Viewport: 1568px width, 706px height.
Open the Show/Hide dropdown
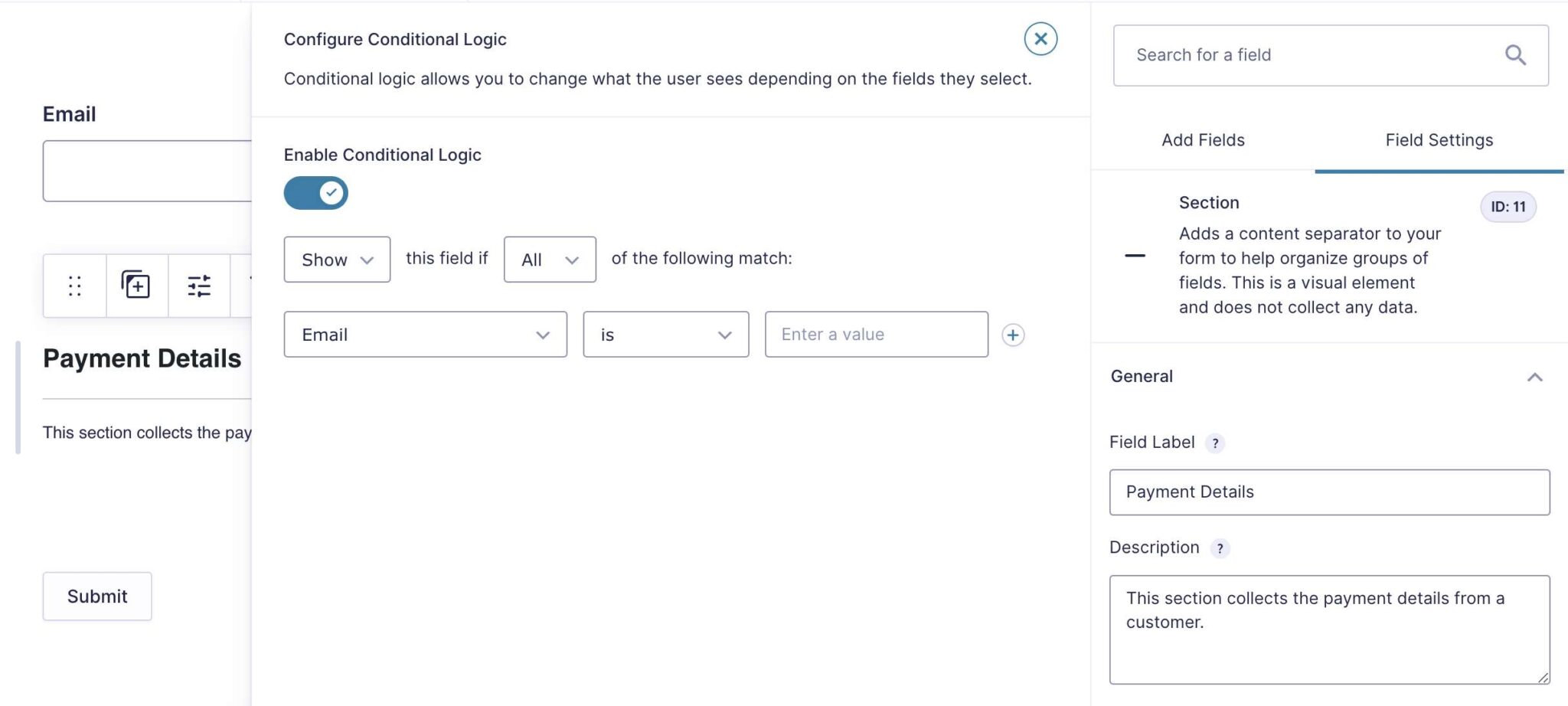click(x=337, y=259)
